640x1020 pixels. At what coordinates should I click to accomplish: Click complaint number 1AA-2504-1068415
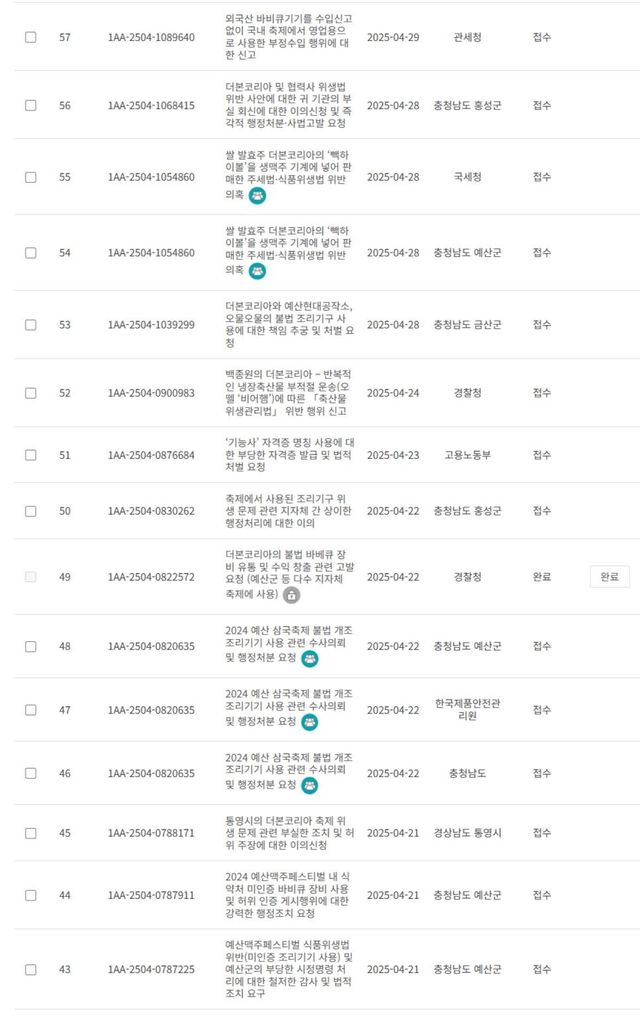[x=151, y=106]
